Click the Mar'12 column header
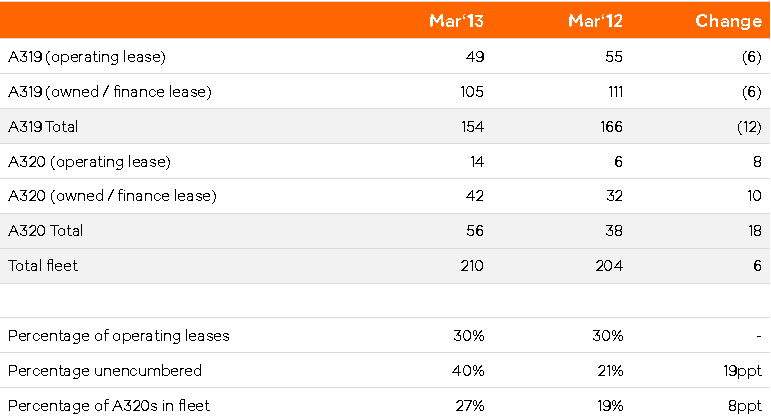771x417 pixels. point(595,21)
